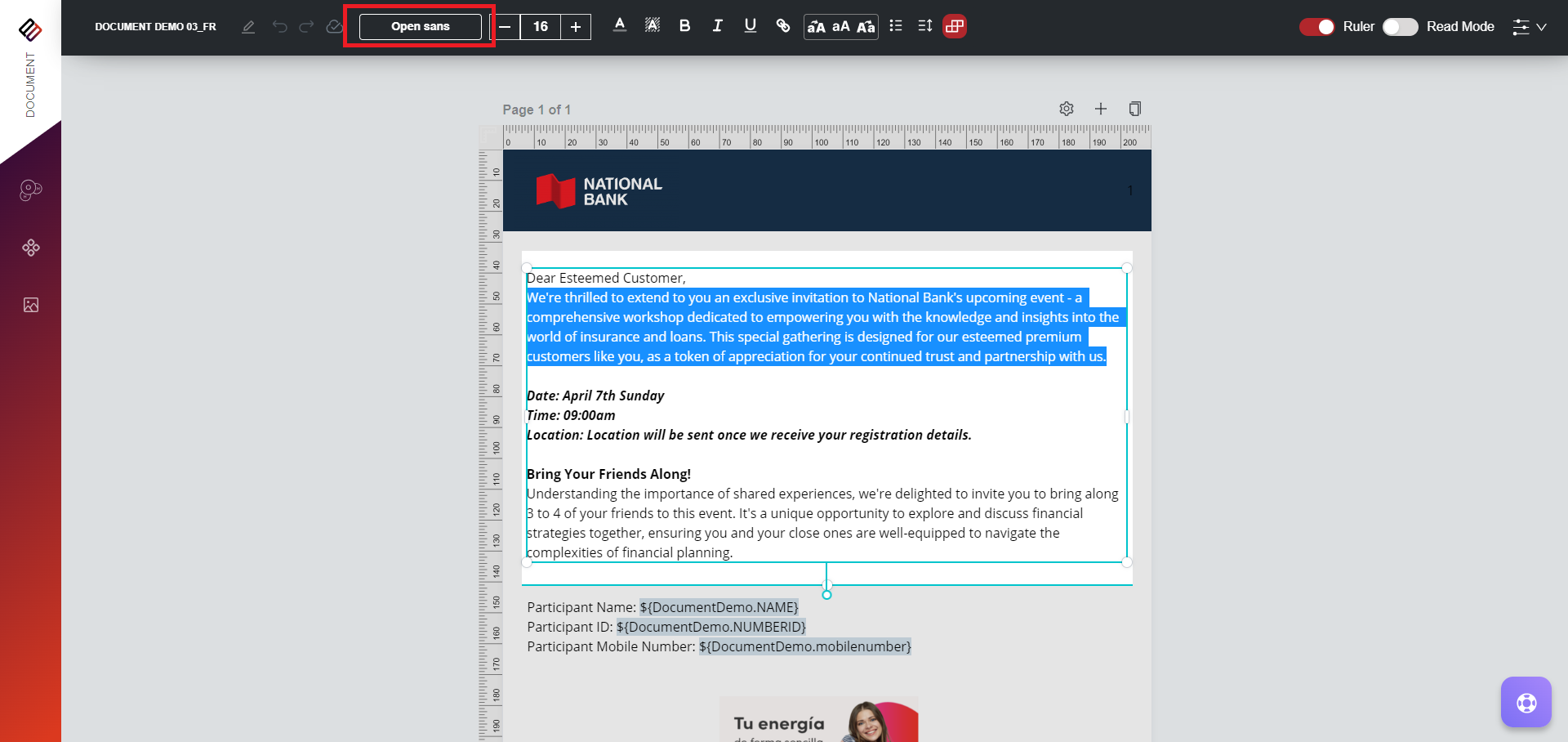Open page settings gear menu

1066,109
